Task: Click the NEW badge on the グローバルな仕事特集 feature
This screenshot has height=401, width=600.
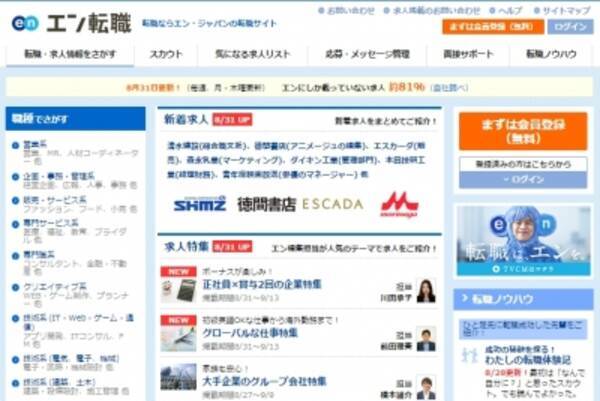Action: [x=178, y=320]
